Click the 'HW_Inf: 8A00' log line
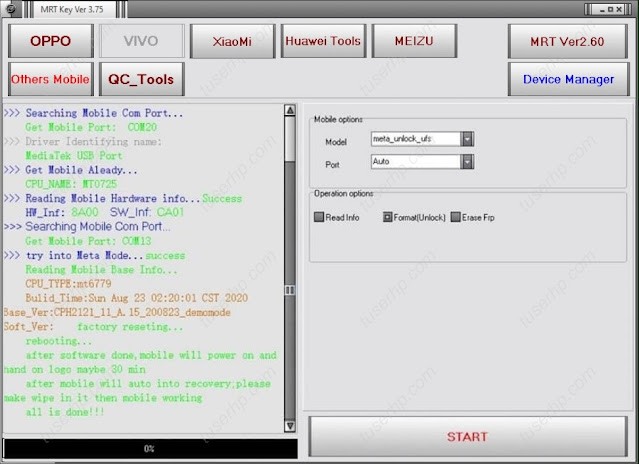Viewport: 639px width, 464px height. point(104,212)
